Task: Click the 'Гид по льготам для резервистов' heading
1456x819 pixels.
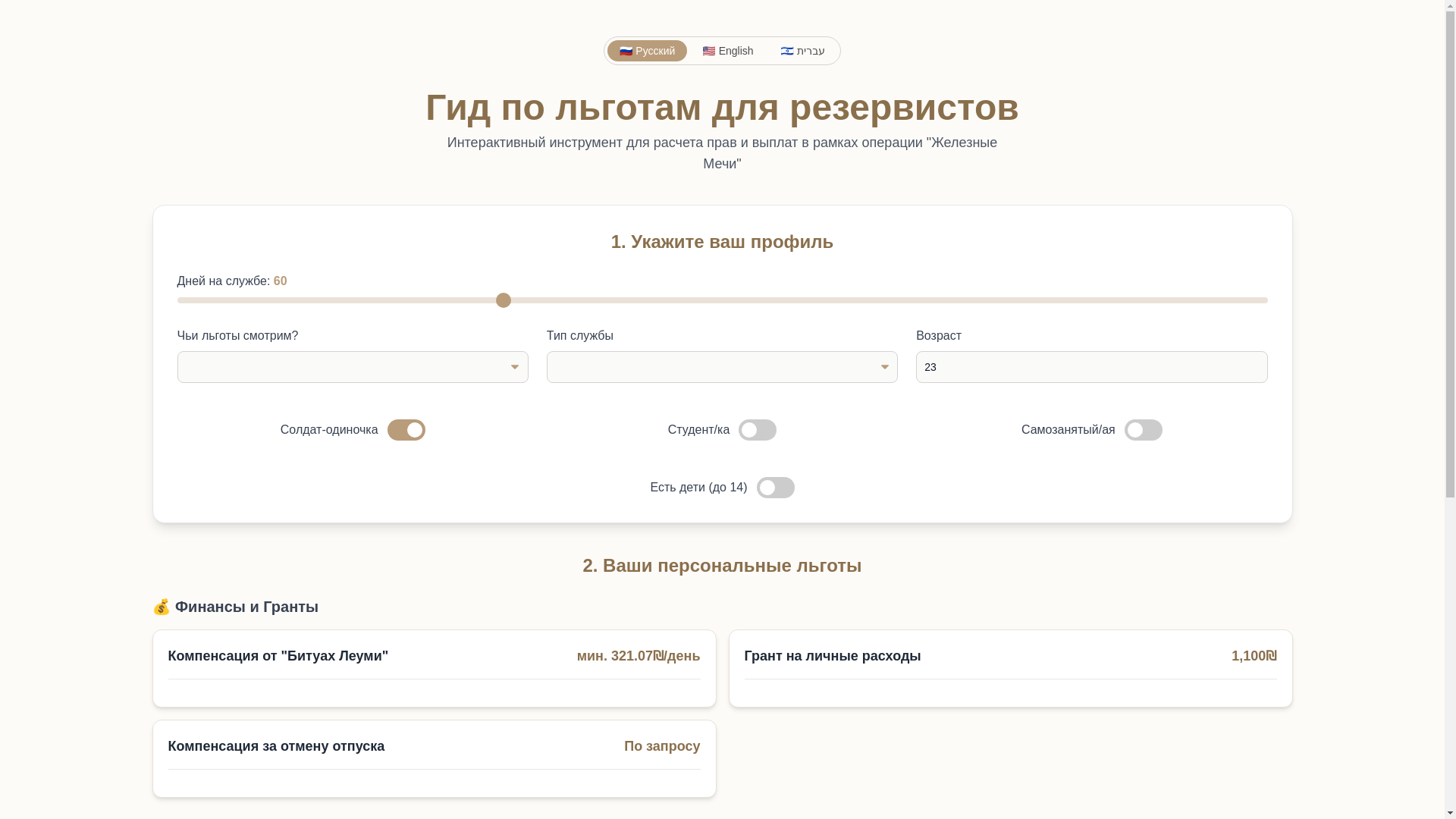Action: click(x=722, y=107)
